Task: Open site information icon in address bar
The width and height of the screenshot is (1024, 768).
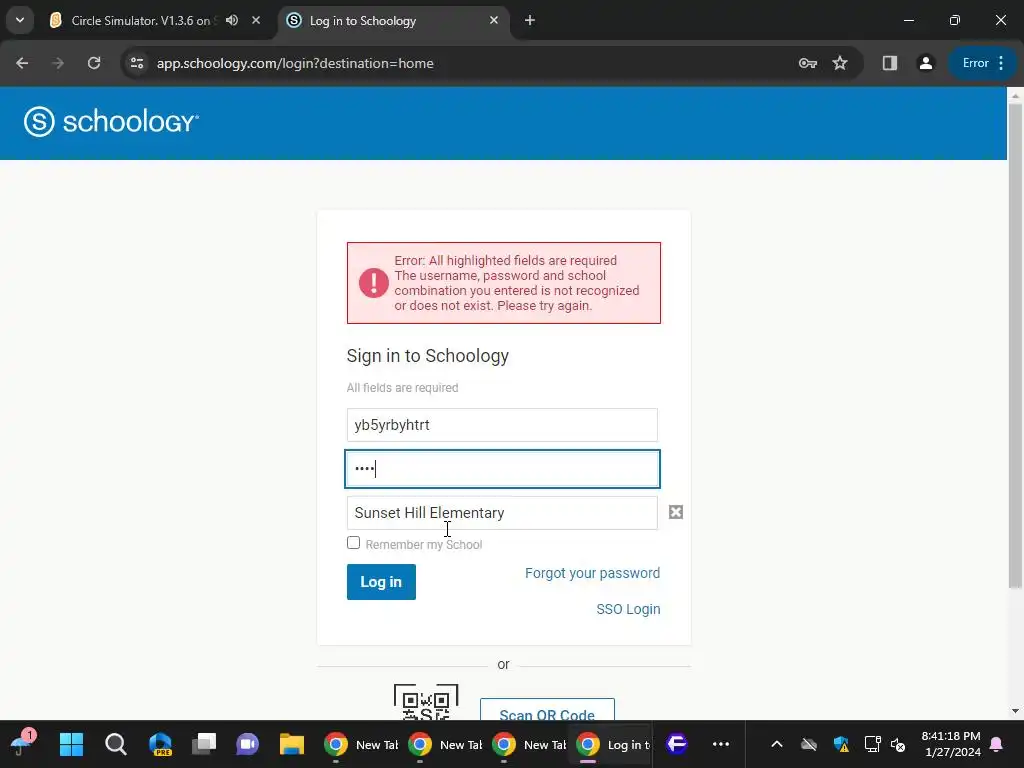Action: 137,63
